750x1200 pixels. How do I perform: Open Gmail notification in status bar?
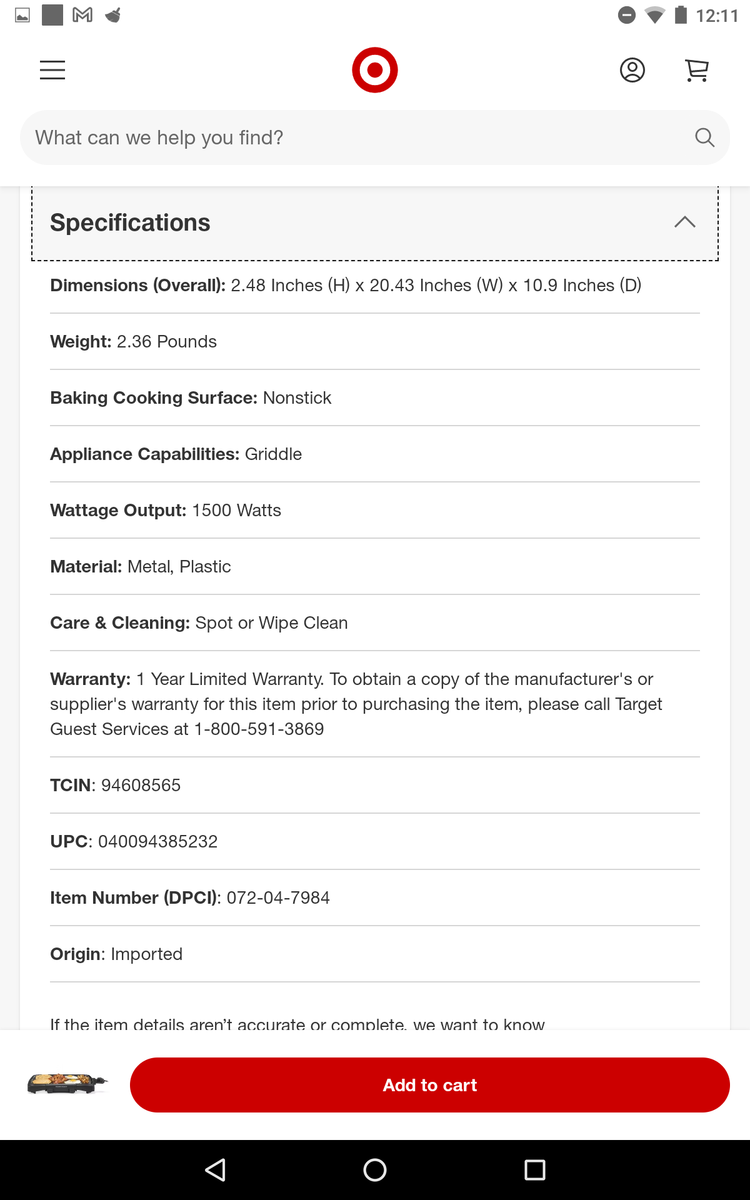pos(83,15)
